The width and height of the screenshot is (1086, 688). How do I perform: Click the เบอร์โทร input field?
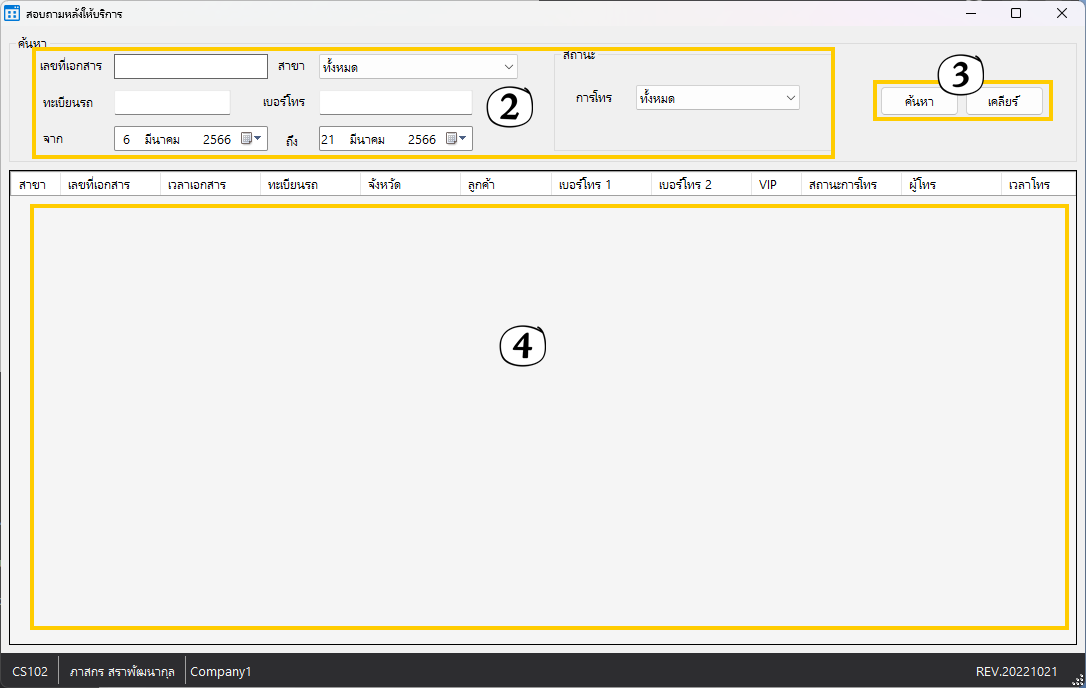tap(395, 103)
